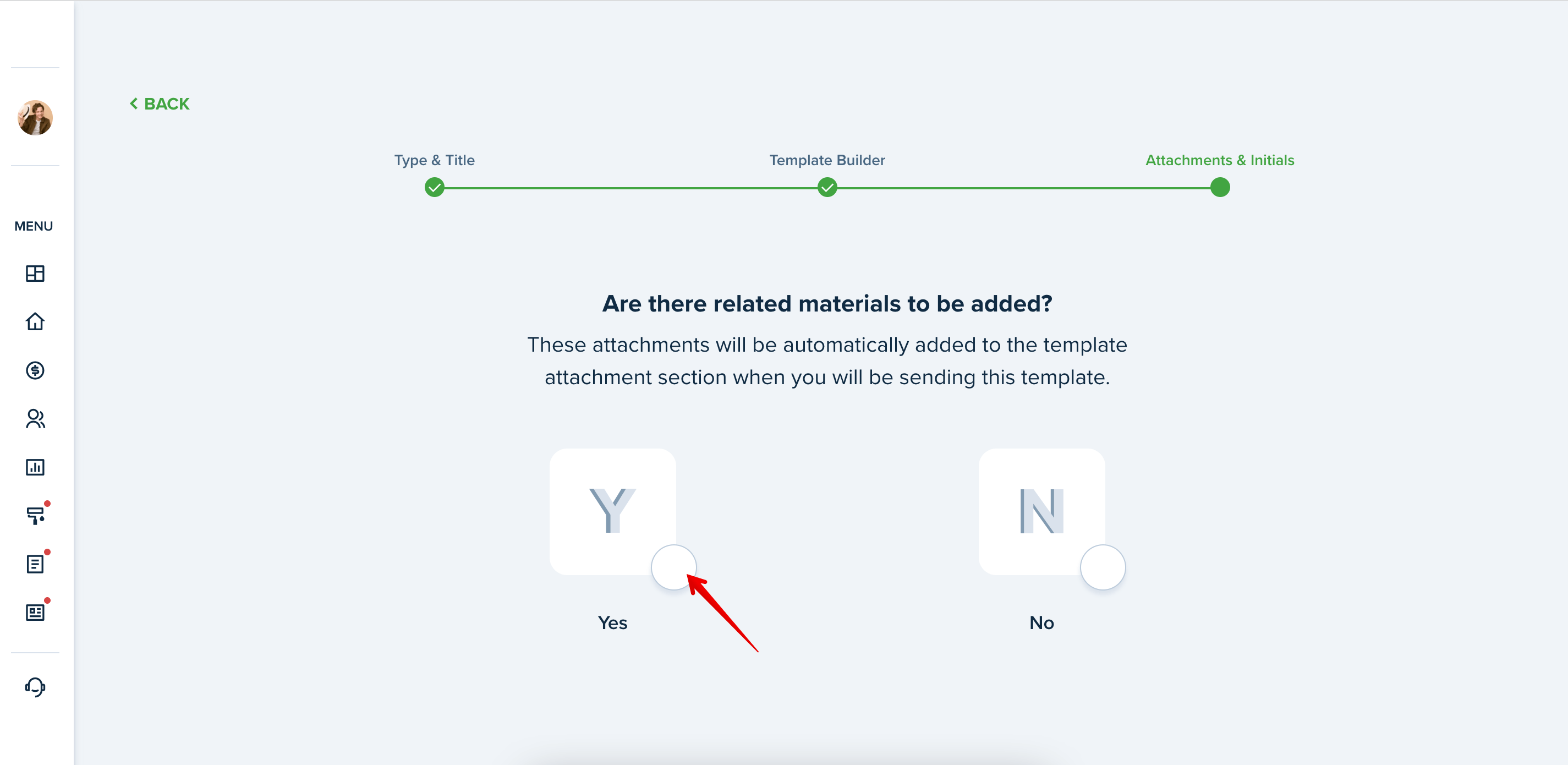Click the Yes label text
Viewport: 1568px width, 765px height.
click(612, 622)
